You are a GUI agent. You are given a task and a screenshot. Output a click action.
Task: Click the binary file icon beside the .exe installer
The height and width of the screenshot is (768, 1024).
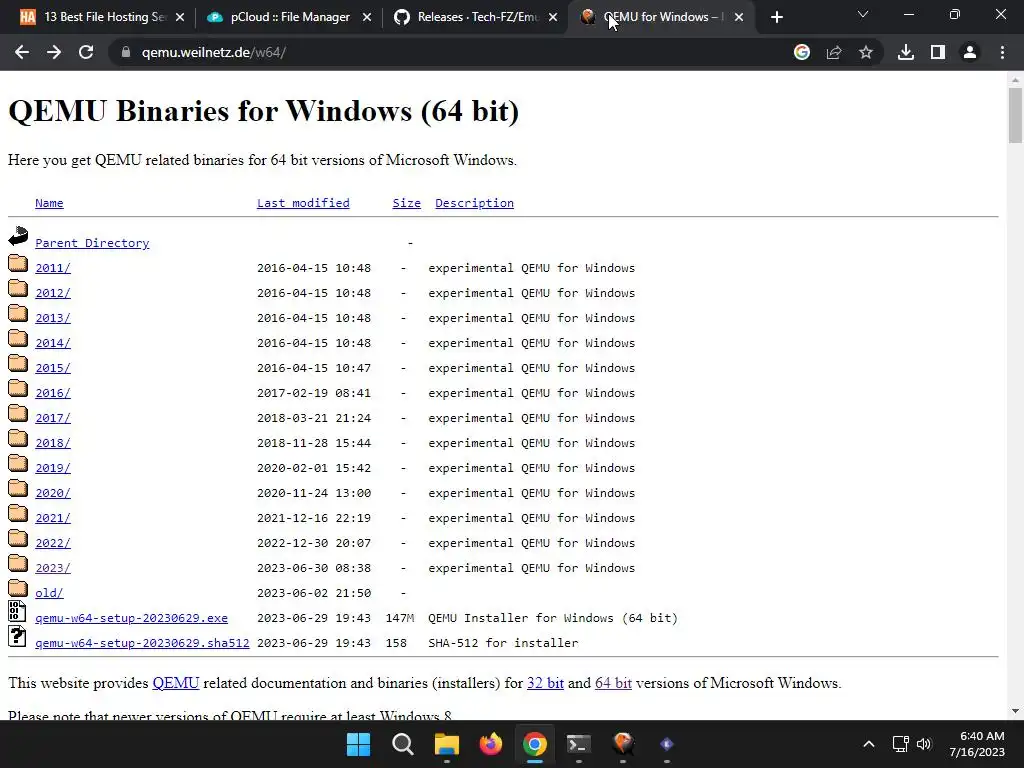pos(17,612)
